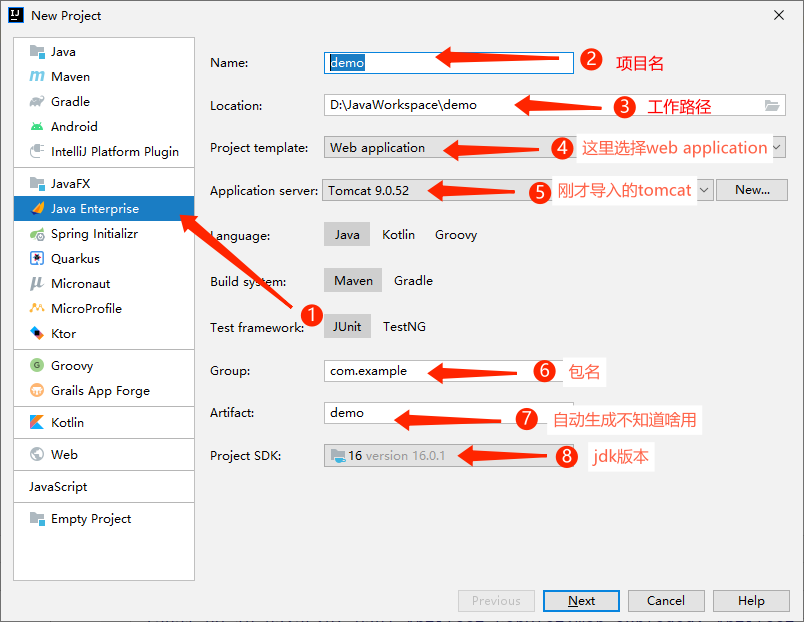Select Empty Project label
This screenshot has width=804, height=622.
(91, 519)
